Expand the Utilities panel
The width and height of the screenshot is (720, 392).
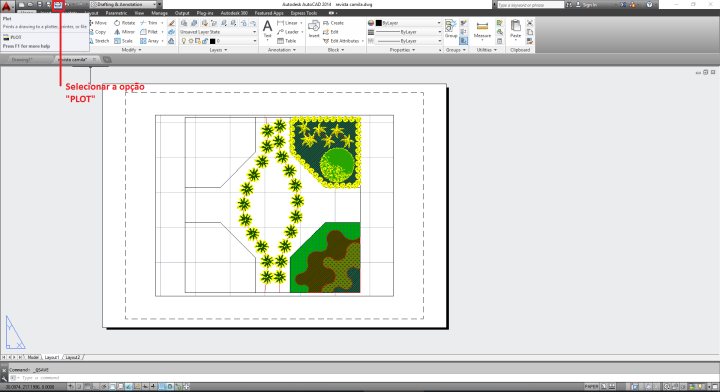point(487,50)
